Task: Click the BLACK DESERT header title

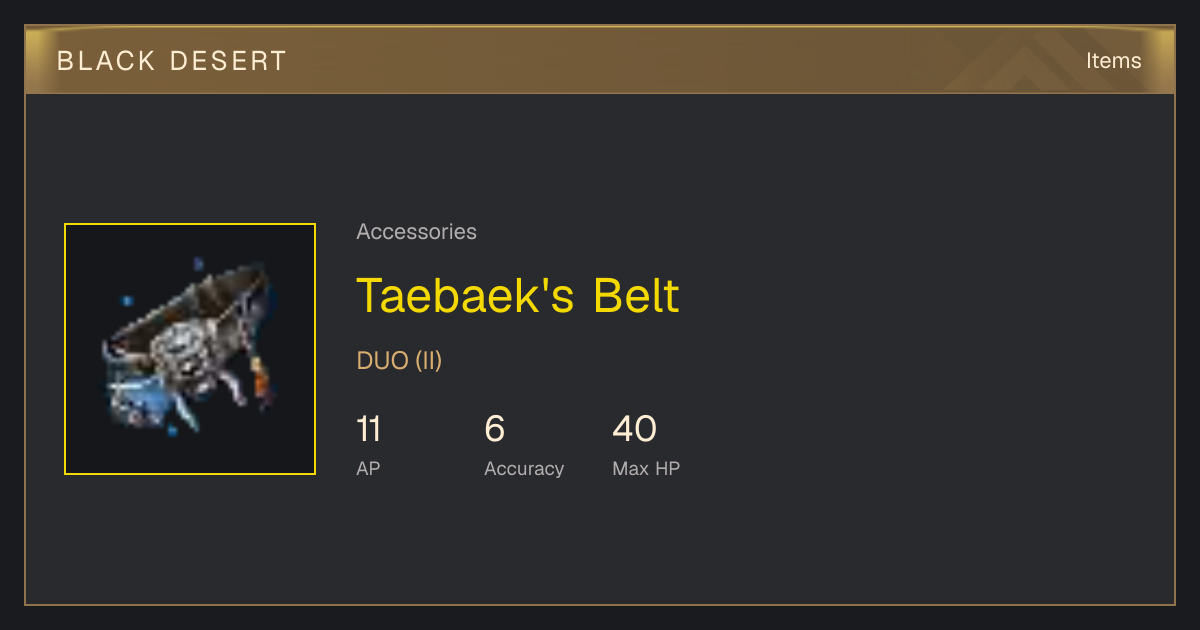Action: [x=172, y=61]
